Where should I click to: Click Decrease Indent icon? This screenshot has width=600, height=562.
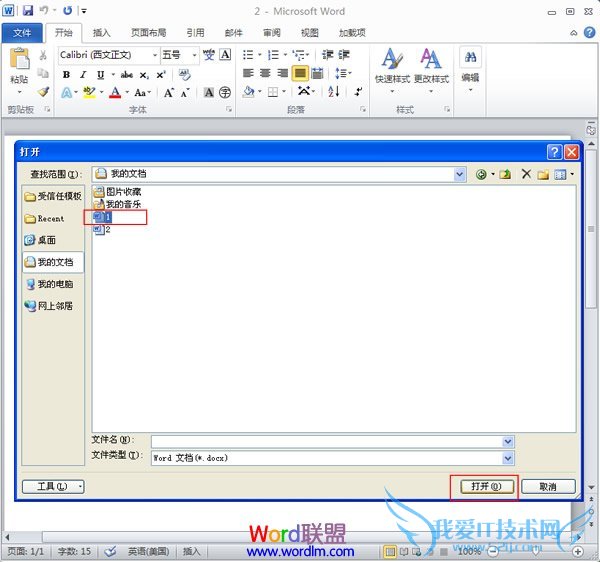327,55
